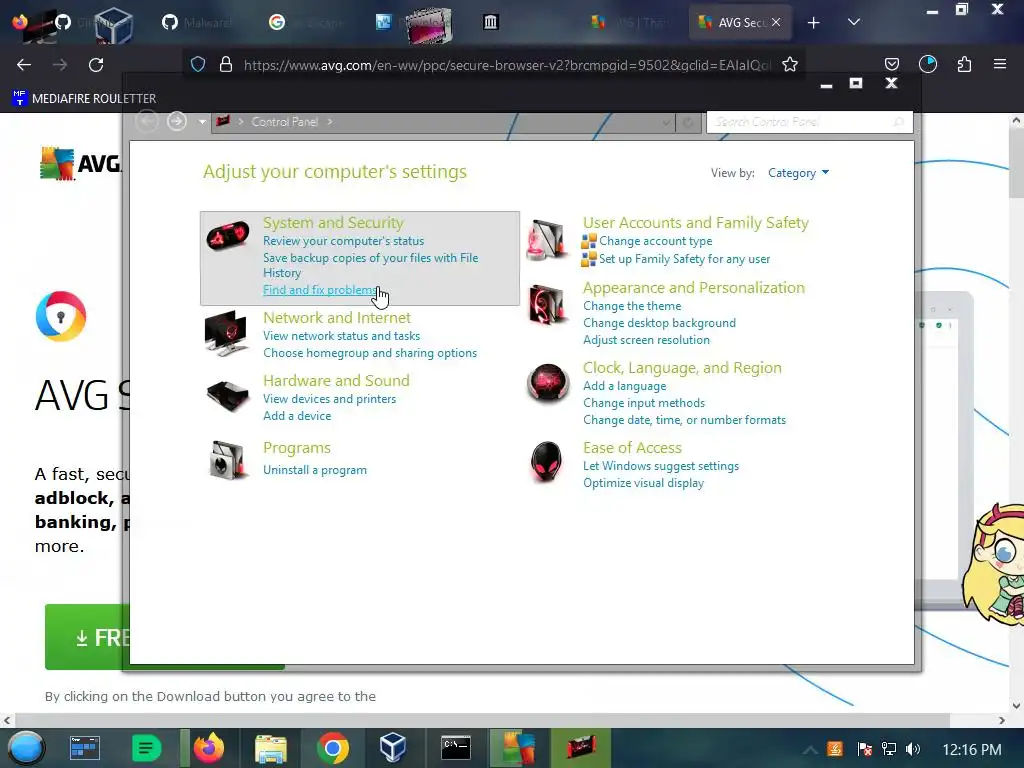This screenshot has height=768, width=1024.
Task: Switch to the Malware GitHub tab
Action: pyautogui.click(x=195, y=22)
